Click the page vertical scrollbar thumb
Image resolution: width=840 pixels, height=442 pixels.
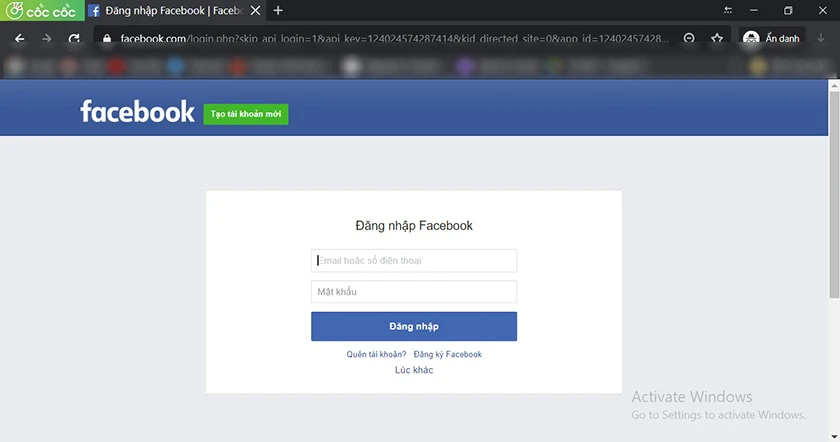[834, 194]
